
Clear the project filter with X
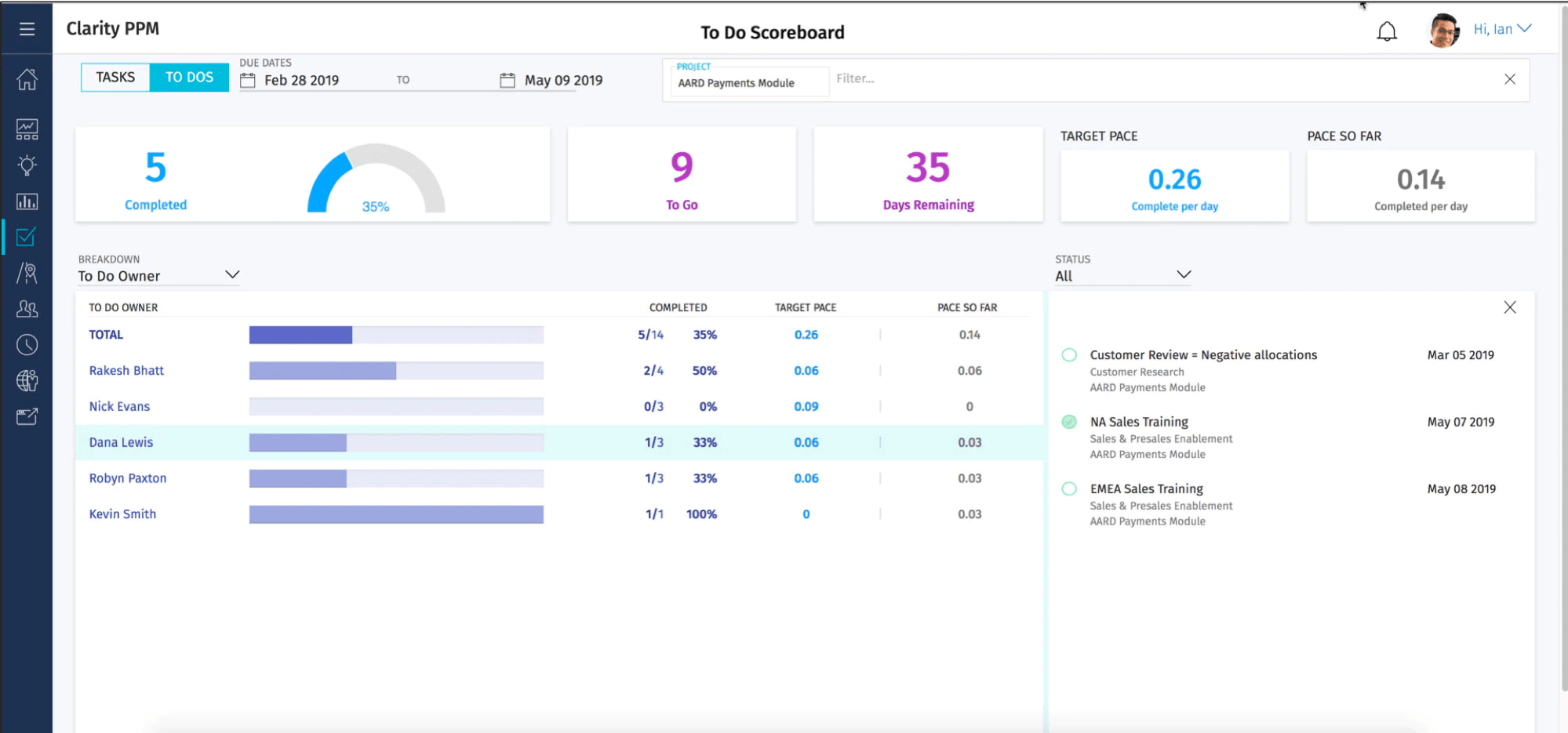pos(1510,79)
